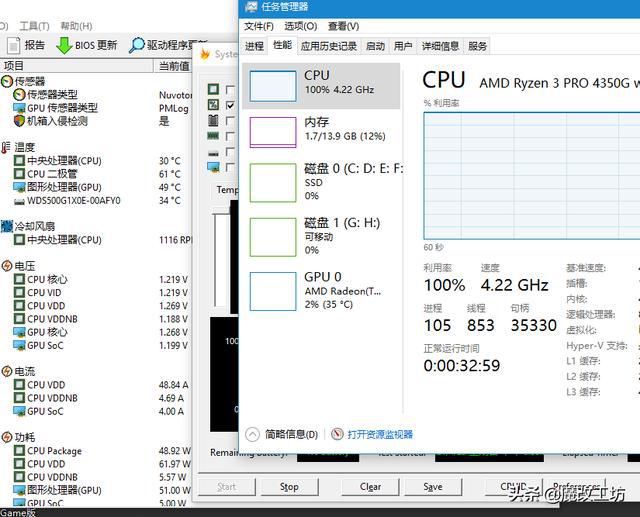Viewport: 640px width, 517px height.
Task: Click the Task Manager title bar icon
Action: 251,7
